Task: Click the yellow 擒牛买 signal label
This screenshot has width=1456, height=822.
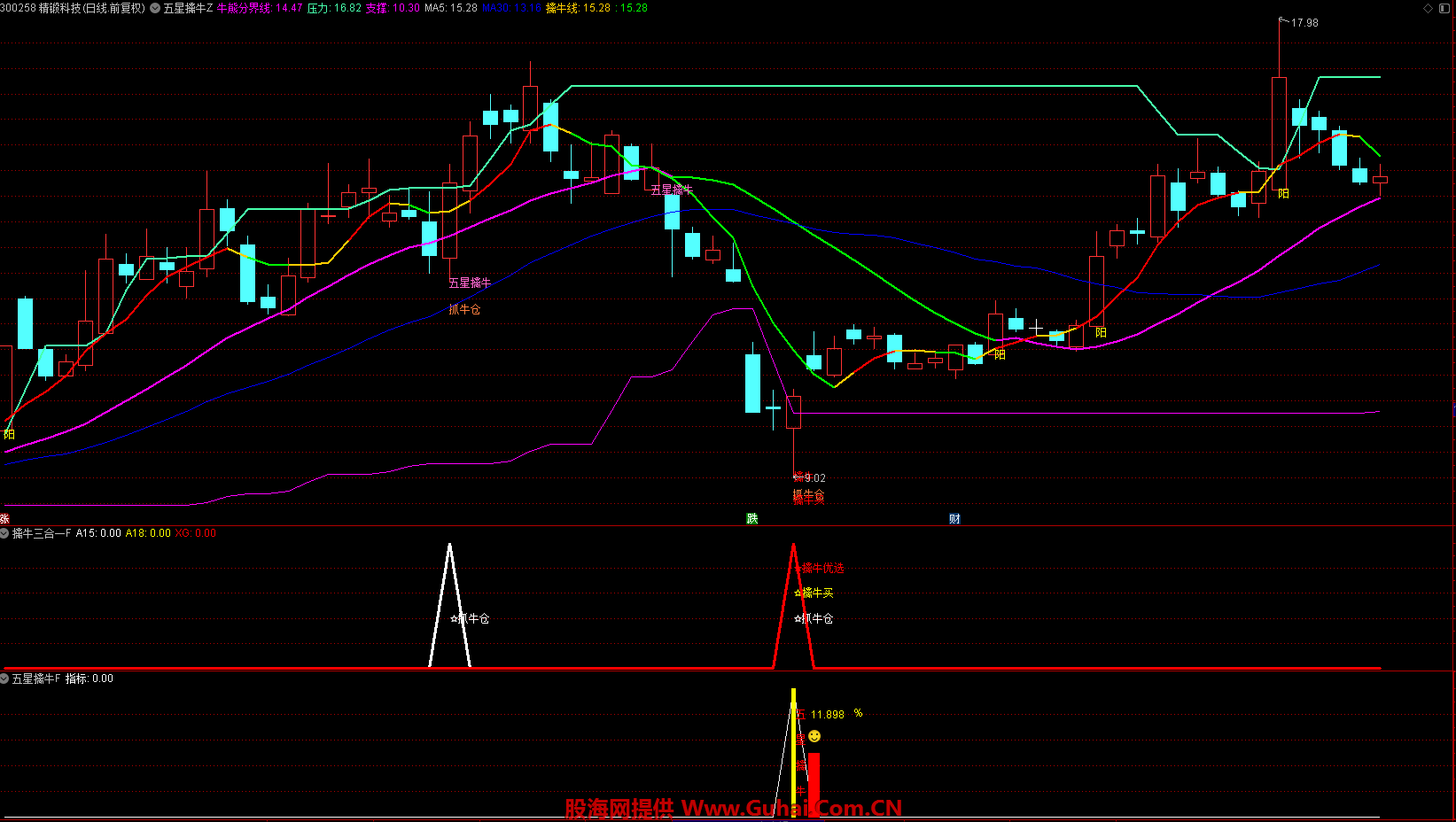Action: 818,593
